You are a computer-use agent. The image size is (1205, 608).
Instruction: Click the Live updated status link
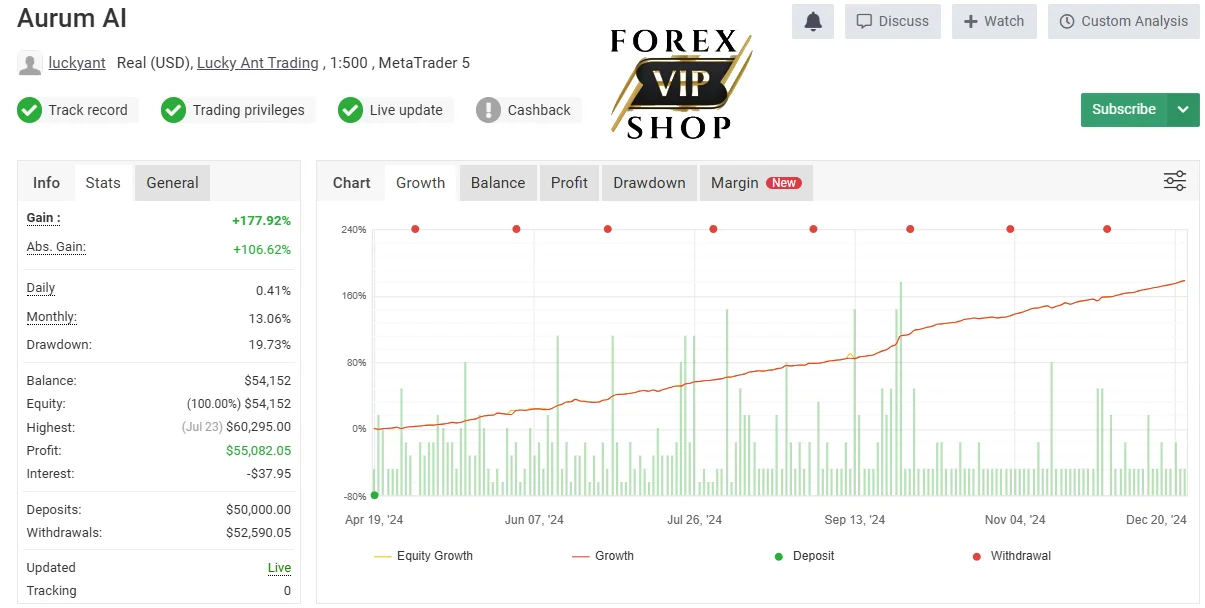coord(280,568)
